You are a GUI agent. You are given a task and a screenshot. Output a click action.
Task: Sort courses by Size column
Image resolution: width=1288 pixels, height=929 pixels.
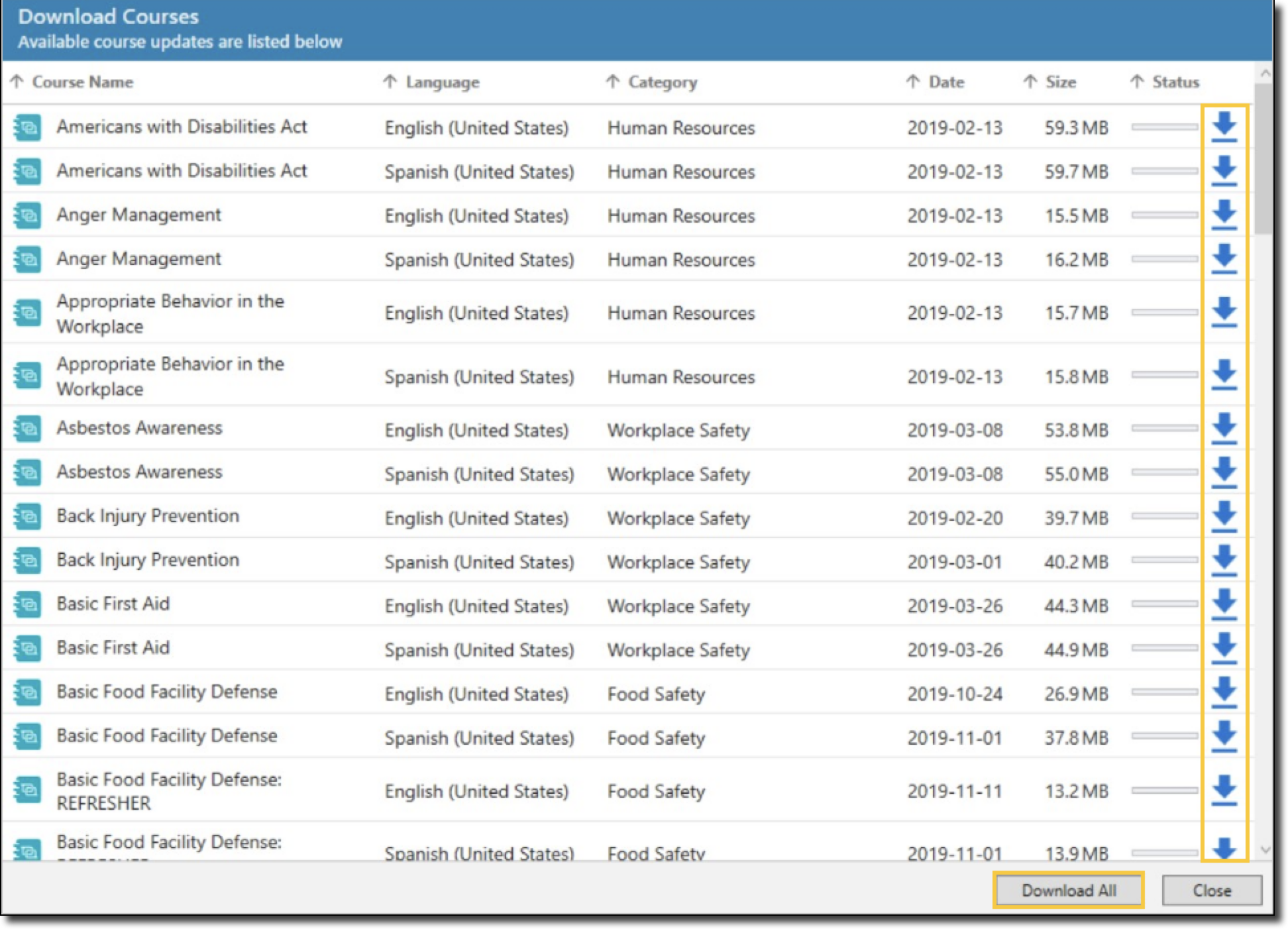[1060, 82]
